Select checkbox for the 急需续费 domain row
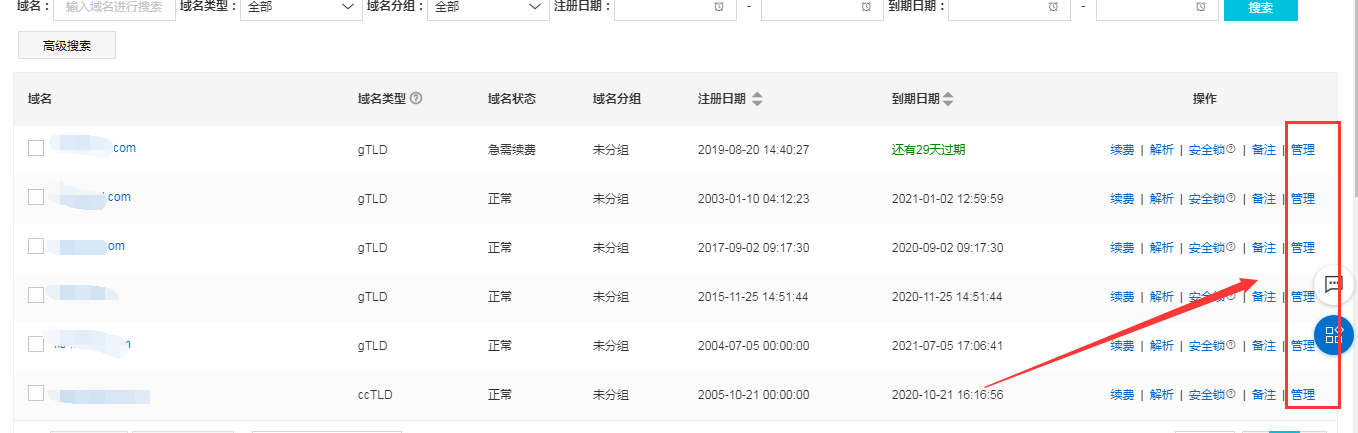Image resolution: width=1358 pixels, height=433 pixels. [x=36, y=148]
